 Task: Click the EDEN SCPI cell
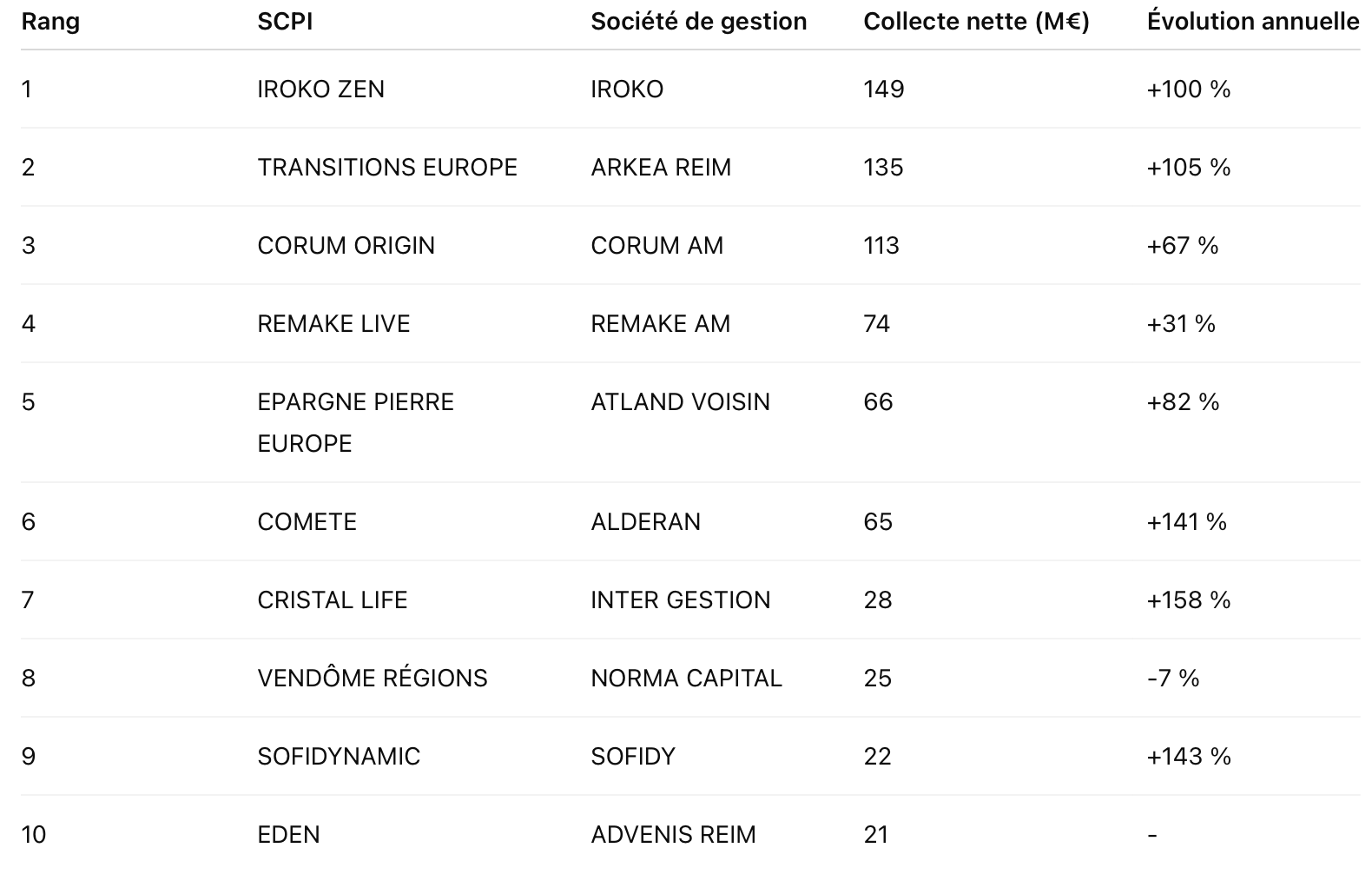pyautogui.click(x=288, y=835)
